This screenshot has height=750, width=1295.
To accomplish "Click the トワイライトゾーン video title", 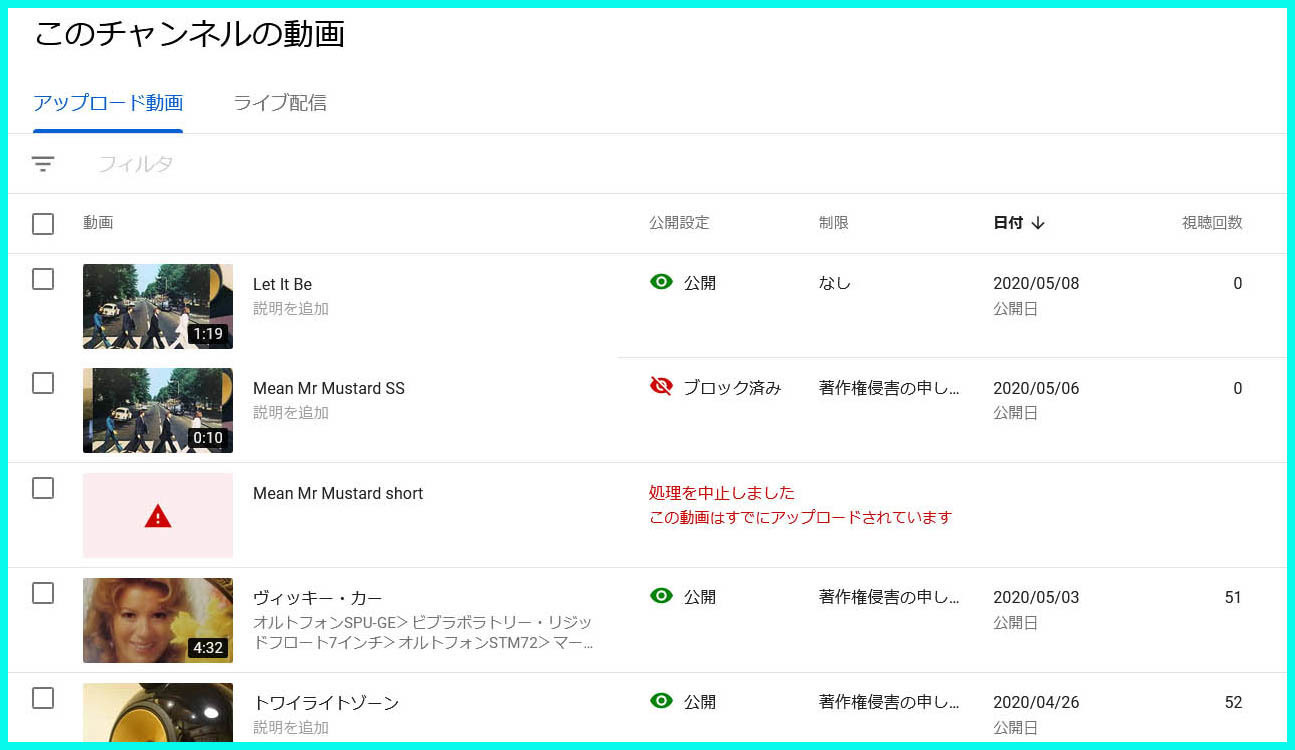I will [x=326, y=703].
